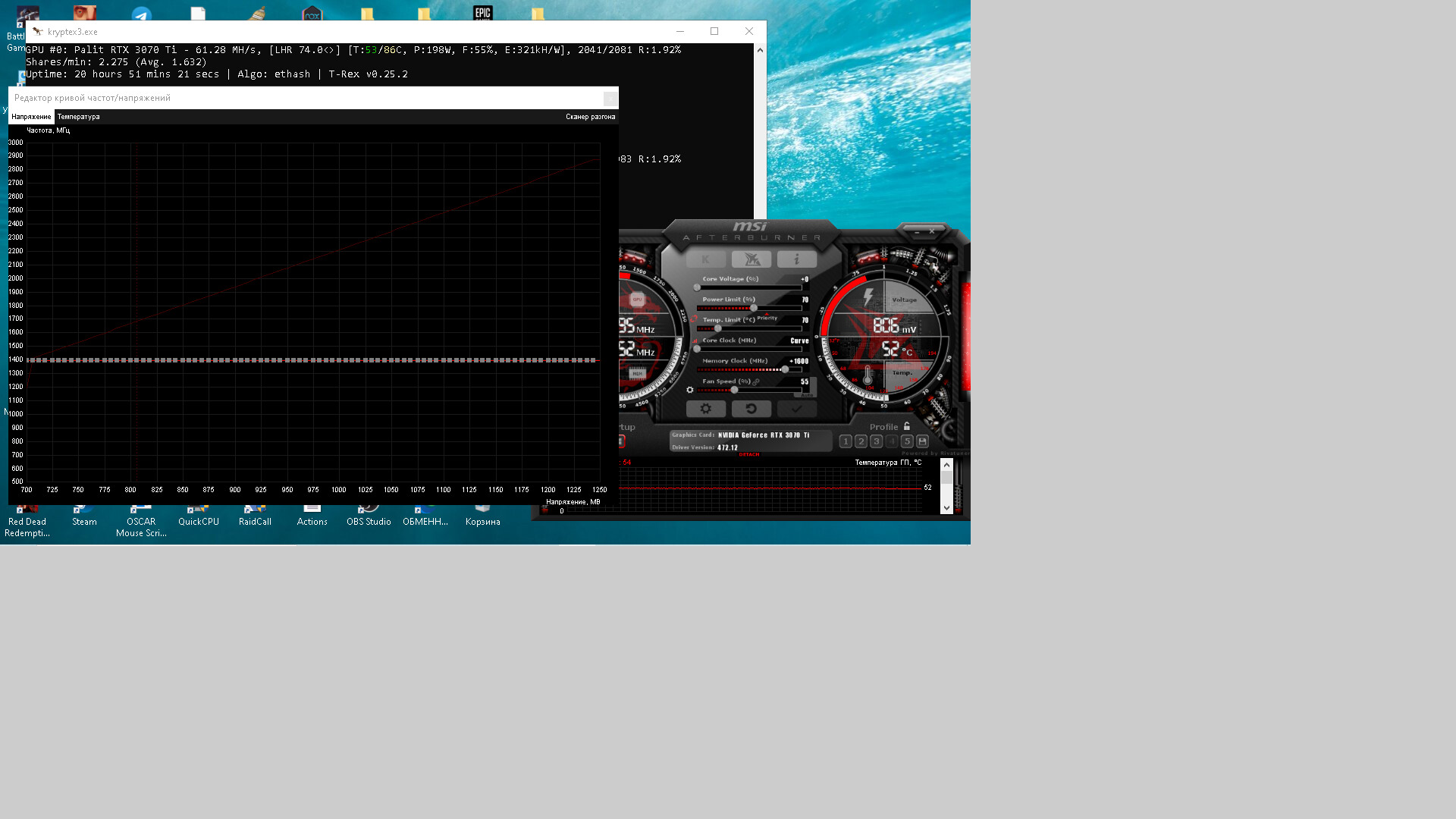Click the curve point at 800 mV
The image size is (1456, 819).
(130, 360)
